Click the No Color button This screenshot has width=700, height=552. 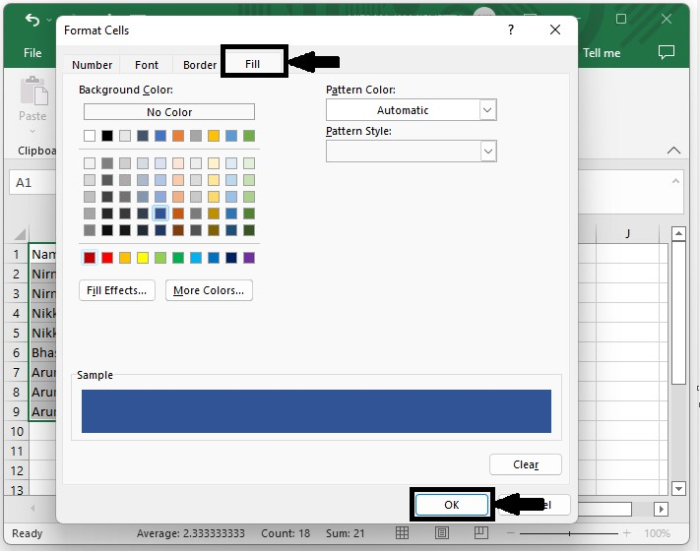(169, 112)
